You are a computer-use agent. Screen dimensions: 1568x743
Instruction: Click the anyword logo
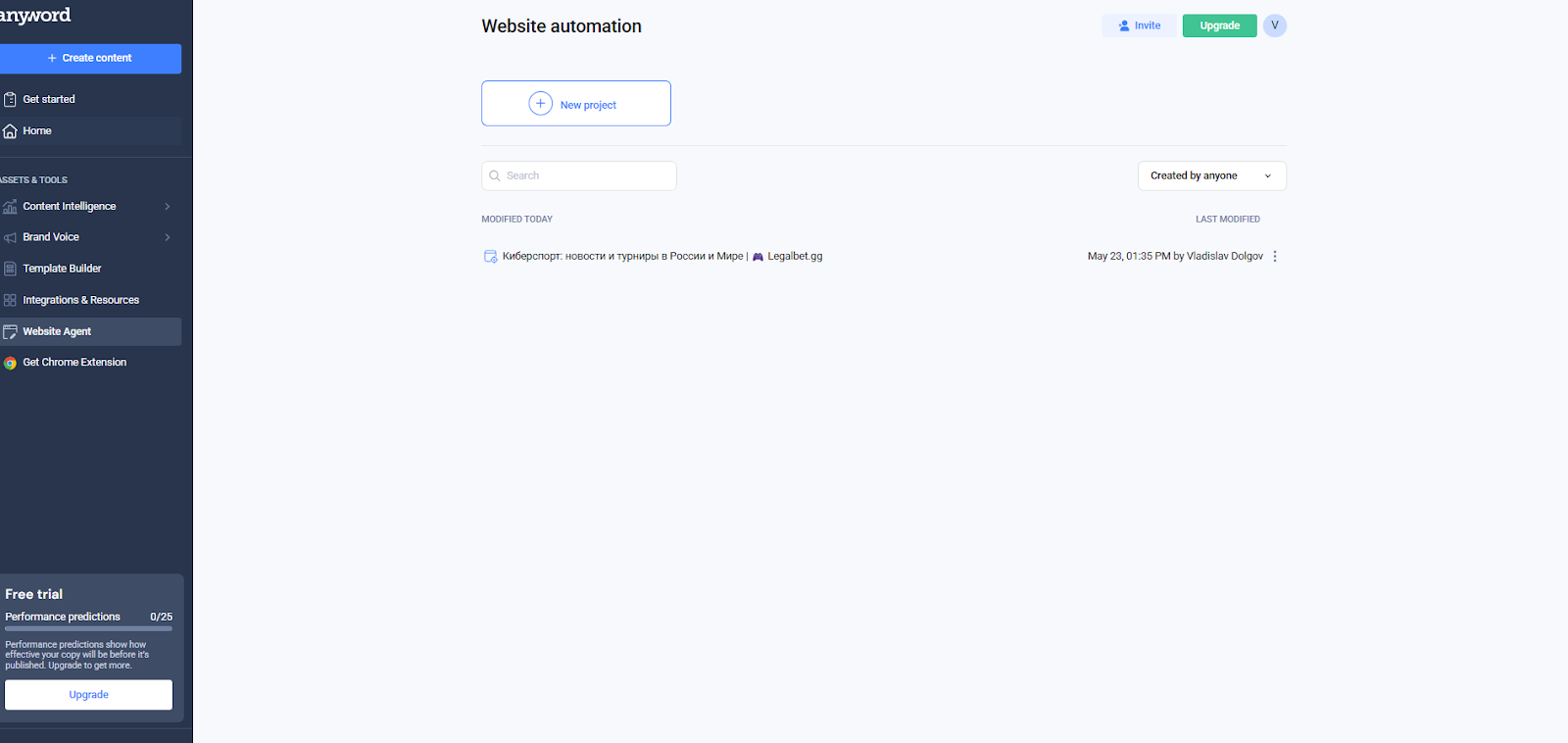pos(35,16)
